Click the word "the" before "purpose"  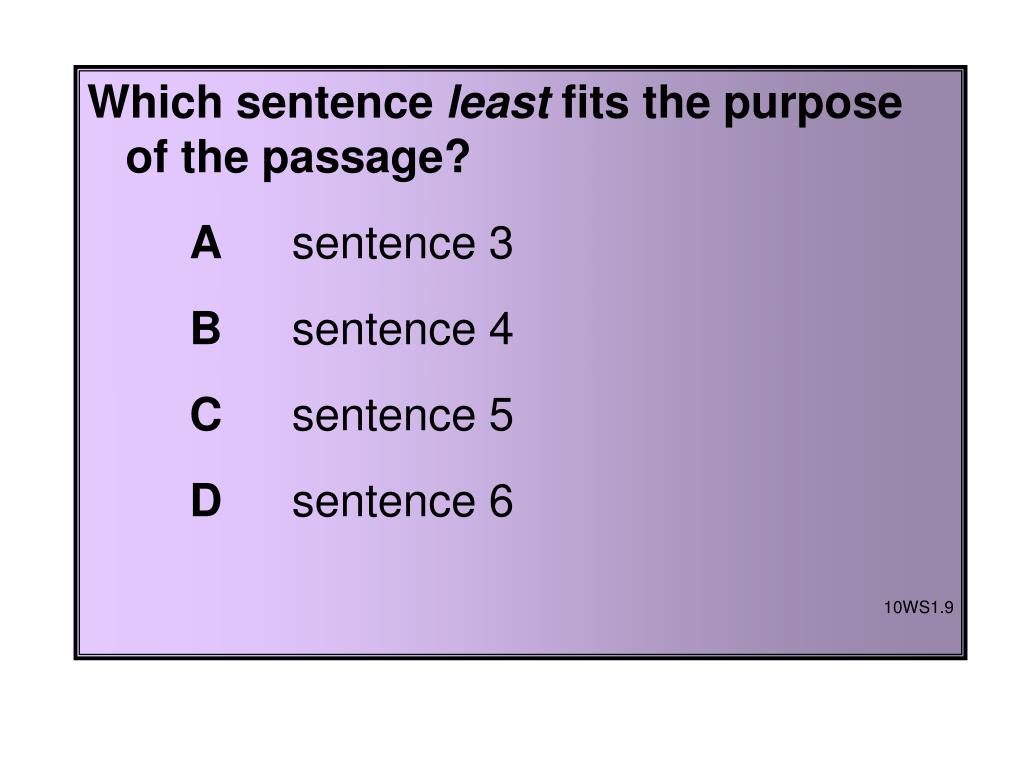point(676,103)
